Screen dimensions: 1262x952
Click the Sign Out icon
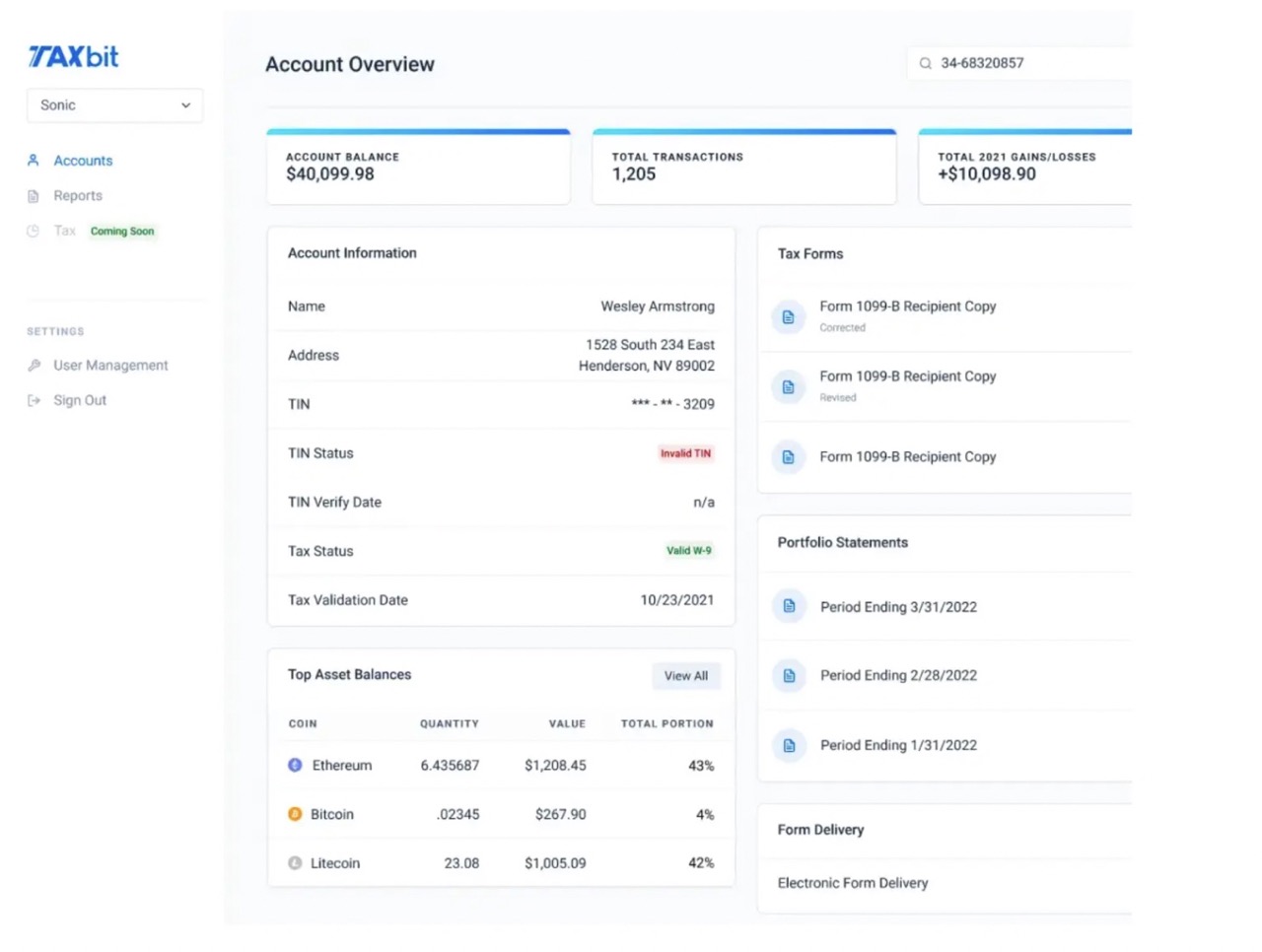[33, 399]
